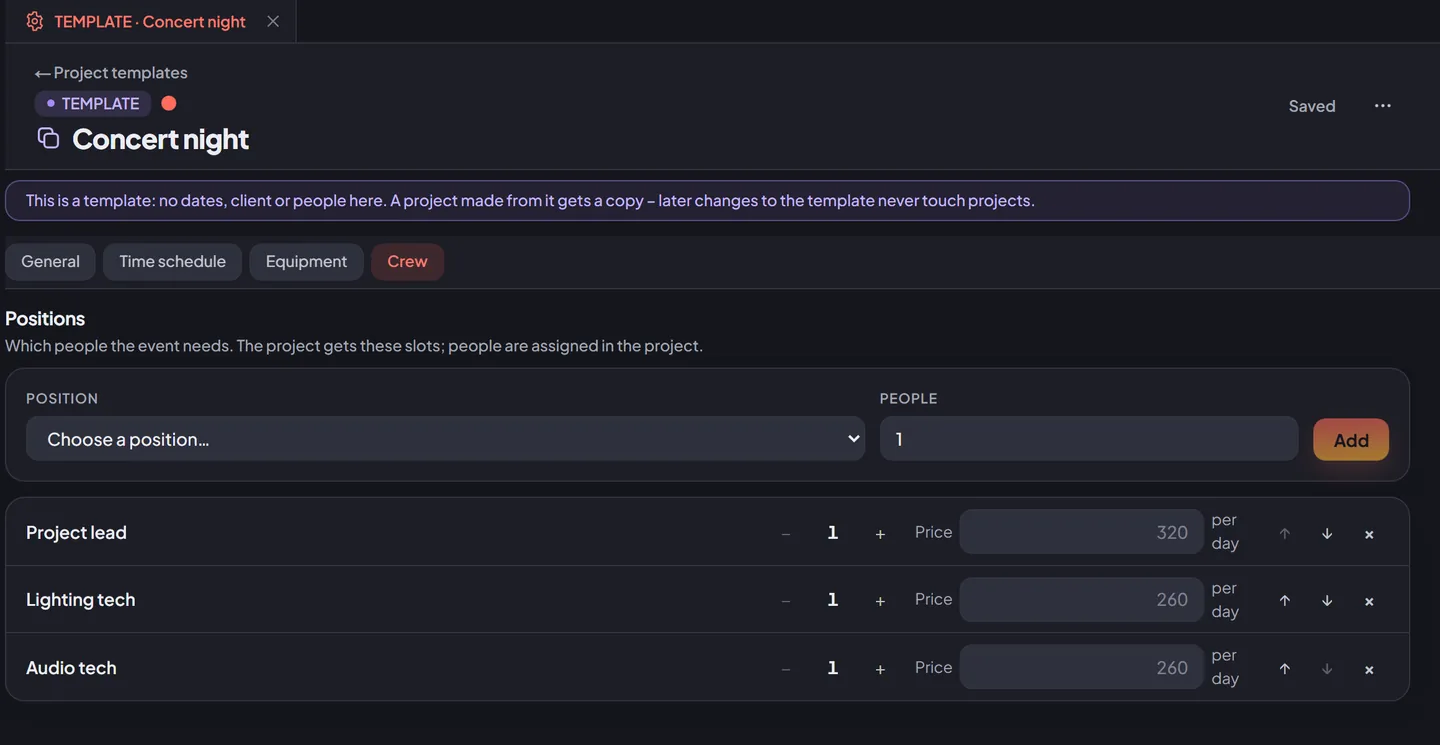
Task: Decrease Audio tech people count
Action: pyautogui.click(x=786, y=669)
